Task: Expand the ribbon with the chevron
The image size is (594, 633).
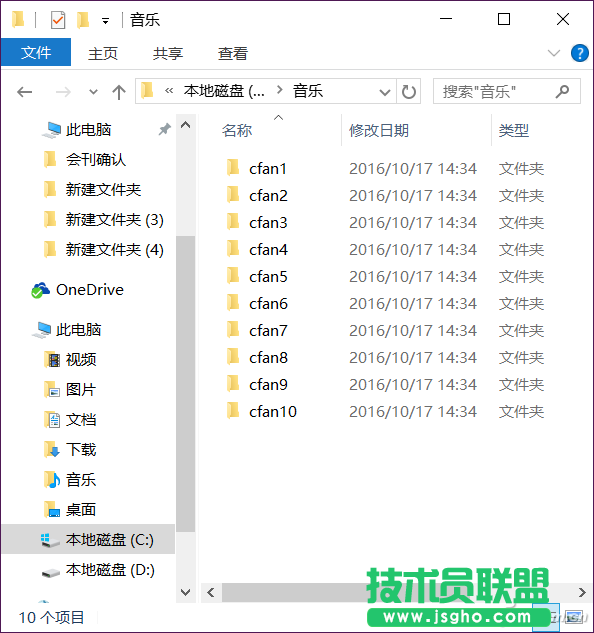Action: [x=554, y=53]
